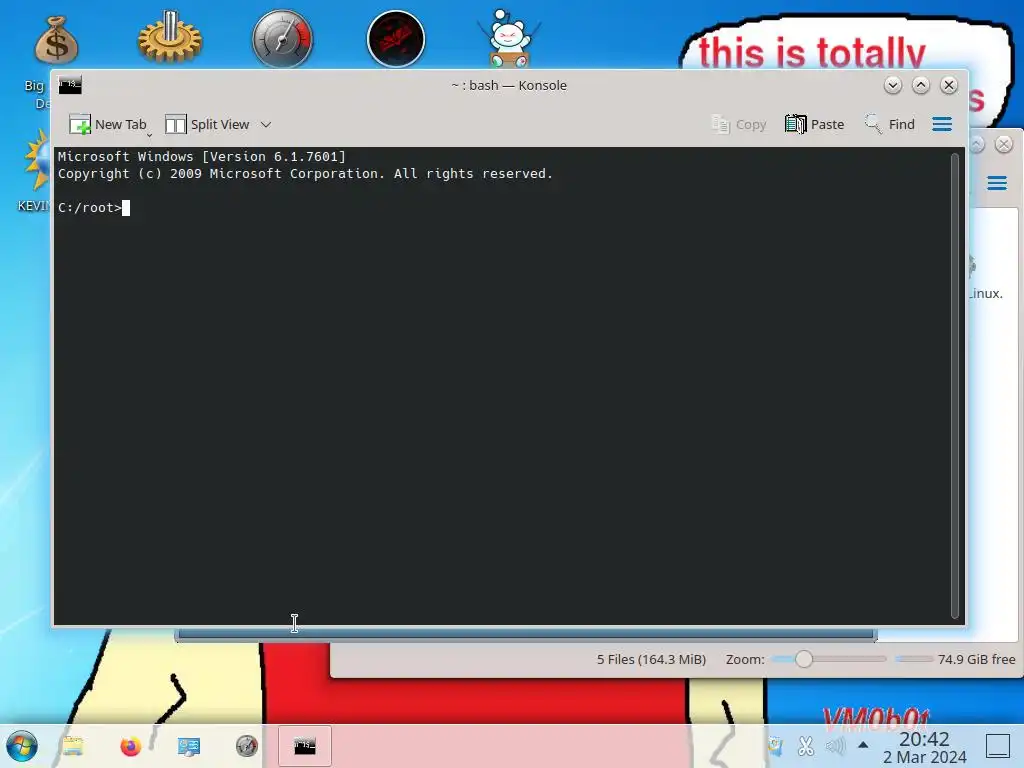This screenshot has width=1024, height=768.
Task: Launch Firefox from the taskbar
Action: pyautogui.click(x=131, y=746)
